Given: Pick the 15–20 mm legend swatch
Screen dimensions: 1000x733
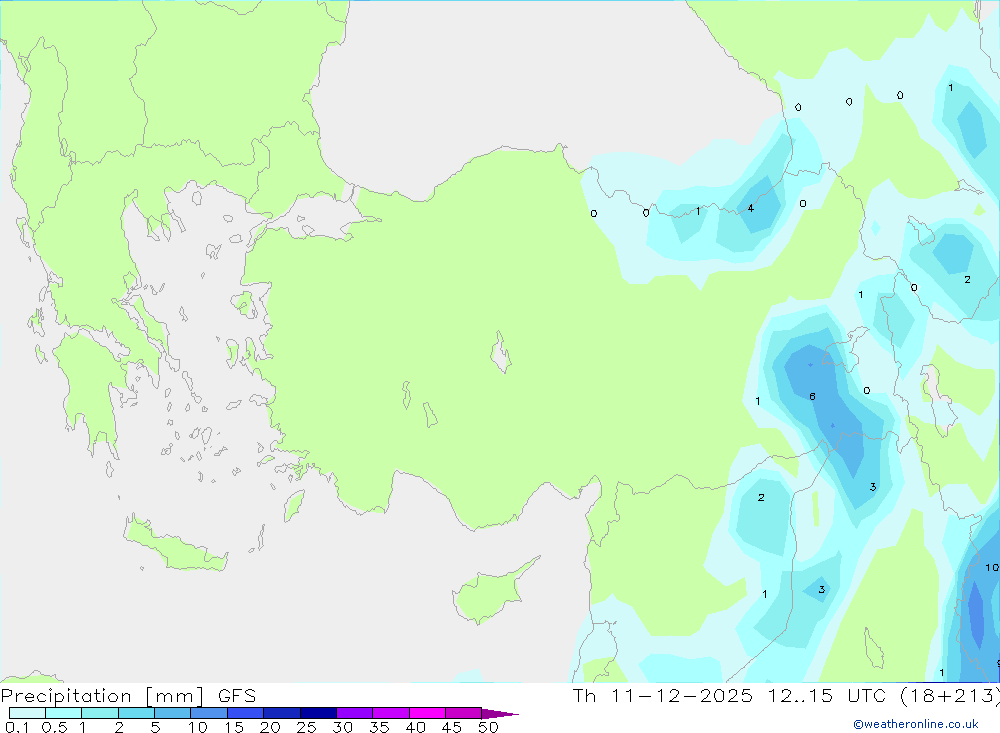Looking at the screenshot, I should coord(246,713).
